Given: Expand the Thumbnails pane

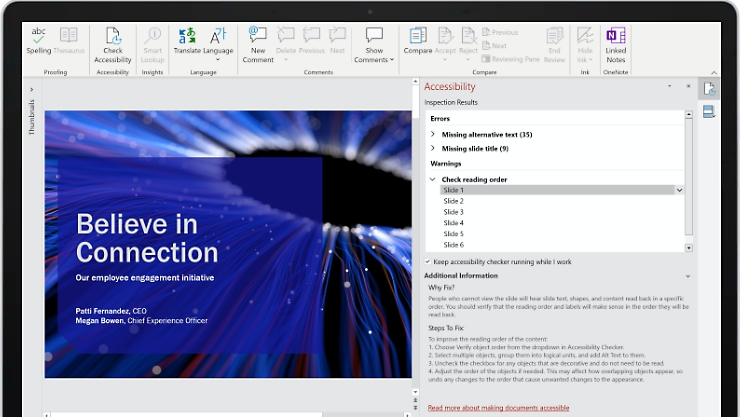Looking at the screenshot, I should [x=31, y=91].
